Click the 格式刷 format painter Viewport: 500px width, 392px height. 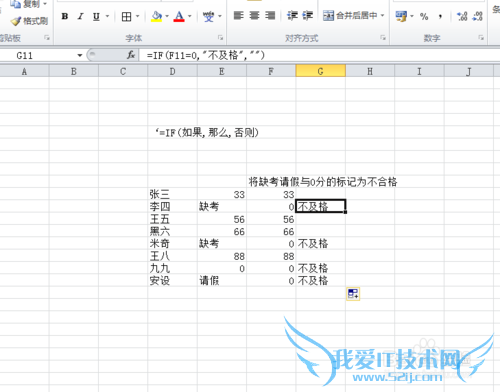[29, 21]
